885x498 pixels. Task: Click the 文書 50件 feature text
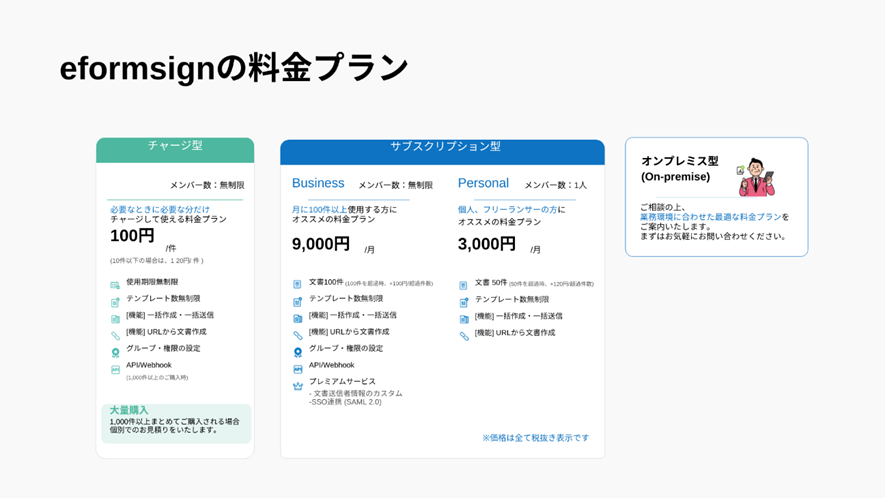click(x=490, y=282)
